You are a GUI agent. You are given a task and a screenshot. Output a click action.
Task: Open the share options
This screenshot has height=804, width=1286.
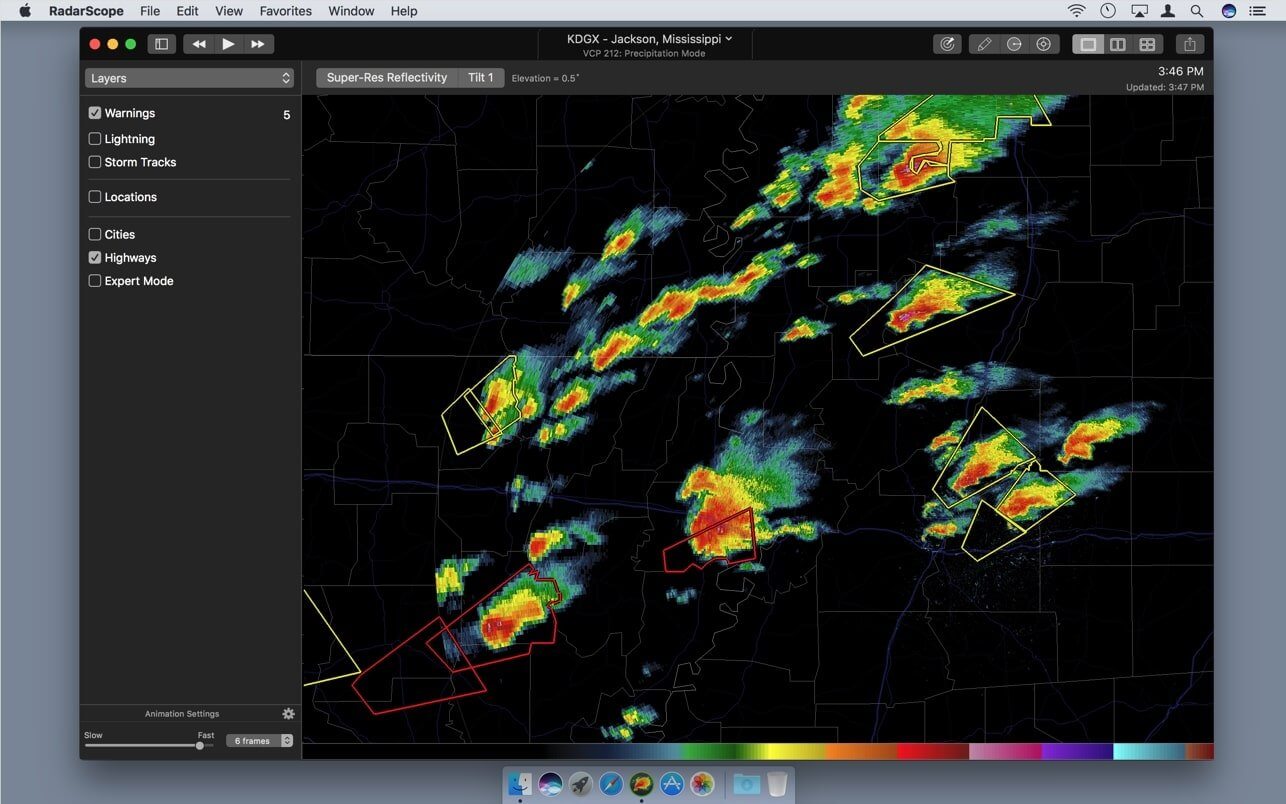(1189, 44)
